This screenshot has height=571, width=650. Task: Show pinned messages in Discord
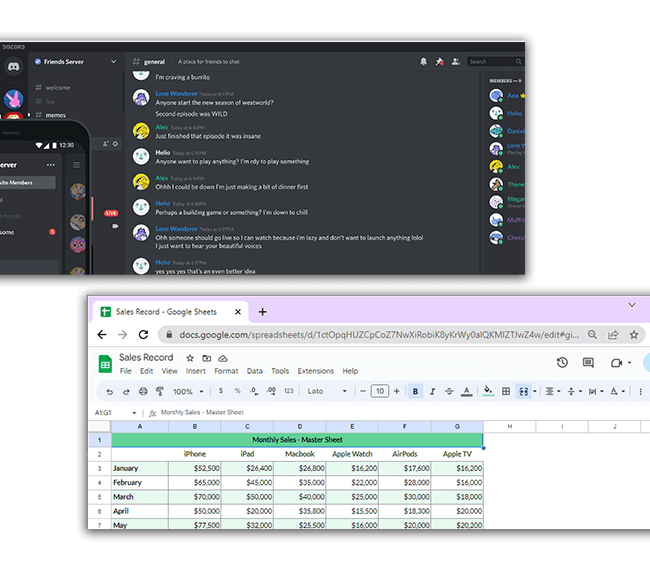pos(439,62)
